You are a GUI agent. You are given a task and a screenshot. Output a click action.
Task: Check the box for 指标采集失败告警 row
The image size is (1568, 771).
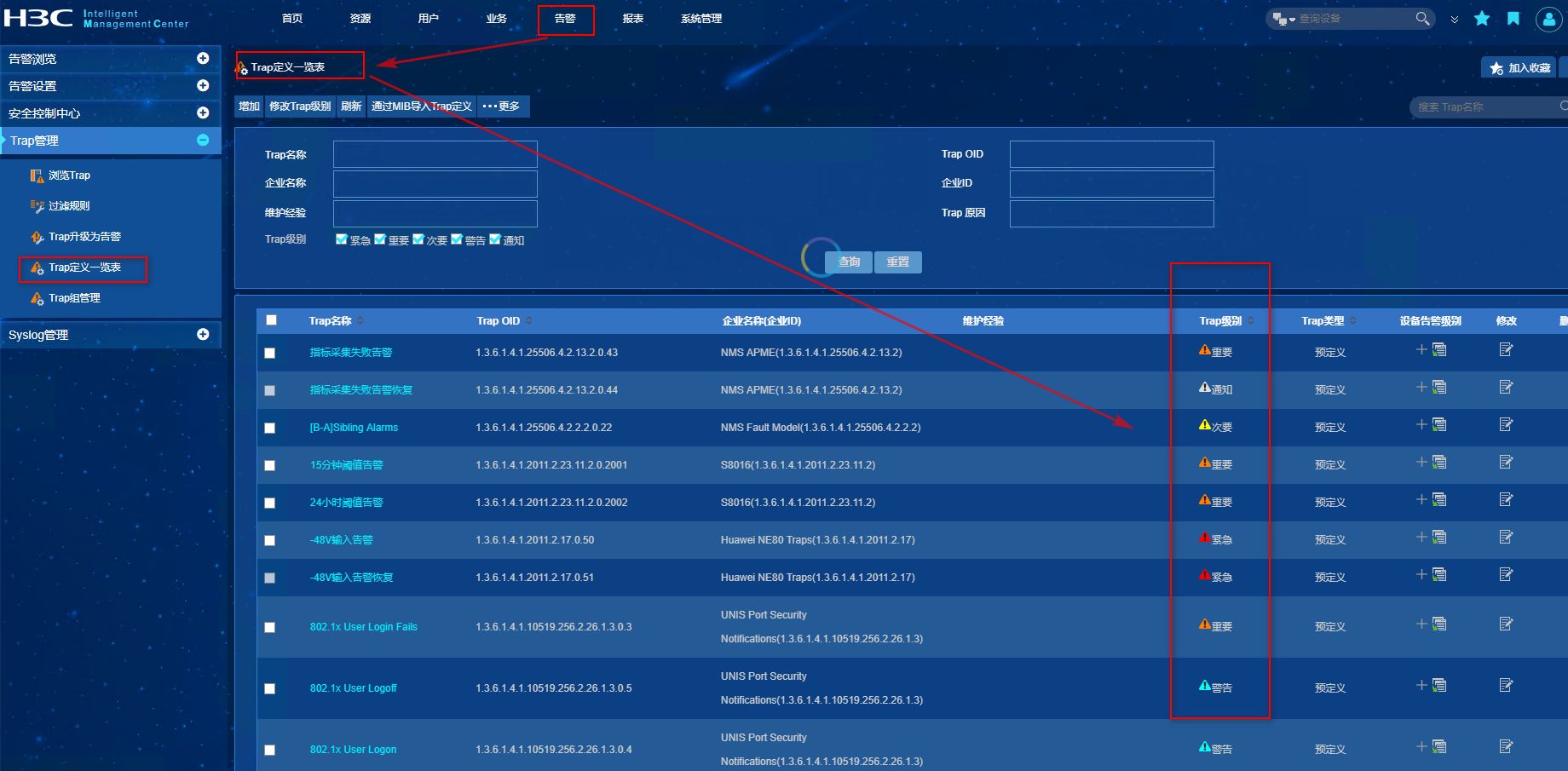pyautogui.click(x=270, y=353)
